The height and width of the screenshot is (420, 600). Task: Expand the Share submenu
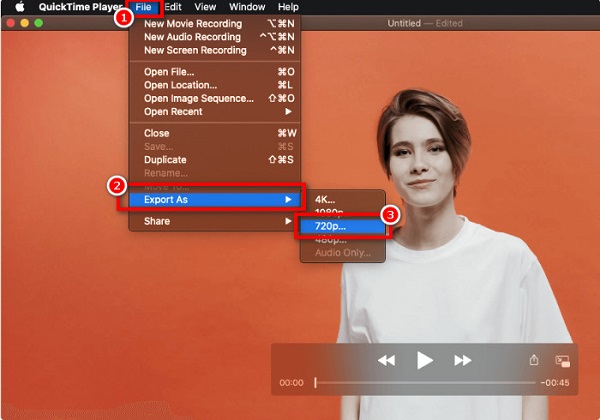click(x=215, y=221)
